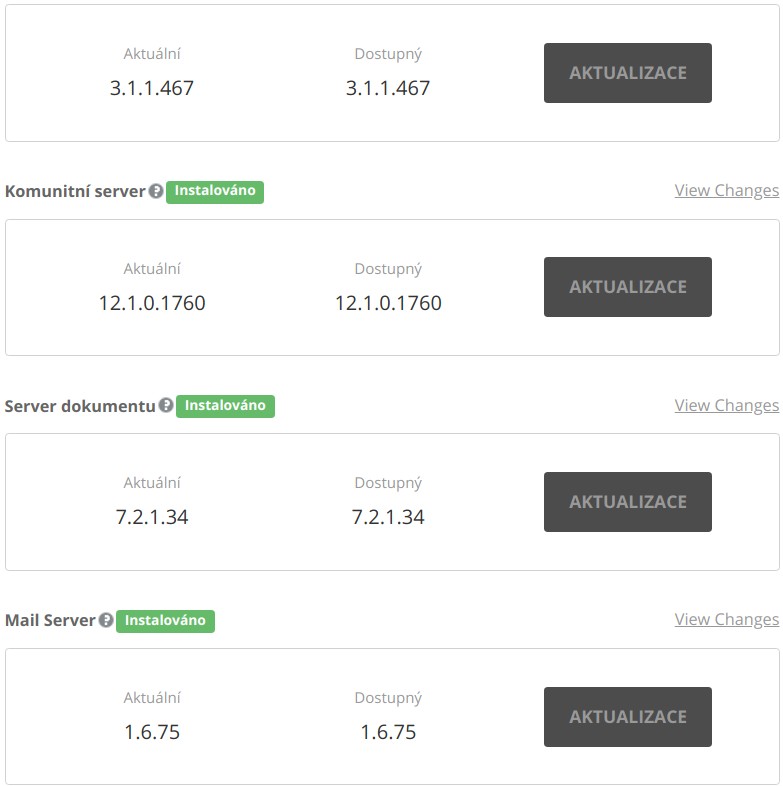
Task: Click the Dostupný version number of Mail Server
Action: 388,732
